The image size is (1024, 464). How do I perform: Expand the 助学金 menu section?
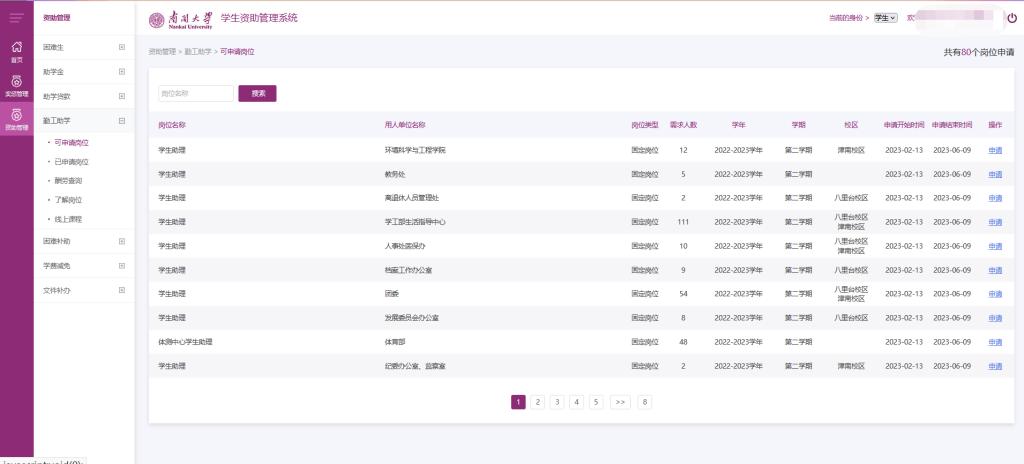click(122, 72)
